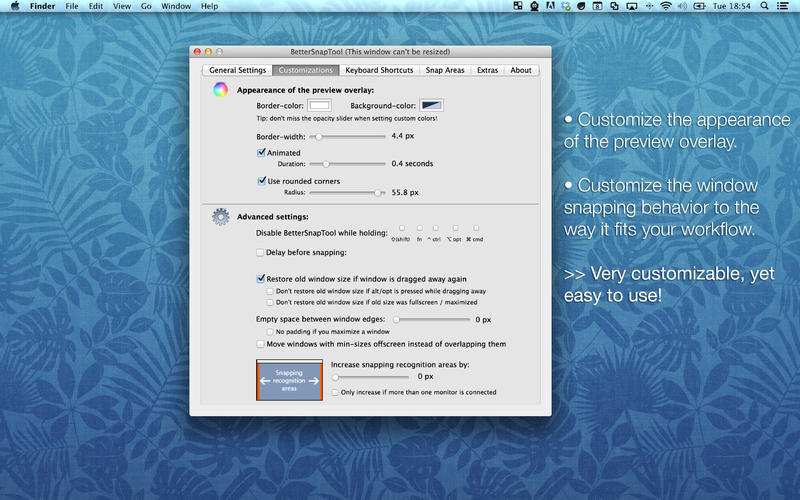Click the volume speaker icon

[682, 6]
